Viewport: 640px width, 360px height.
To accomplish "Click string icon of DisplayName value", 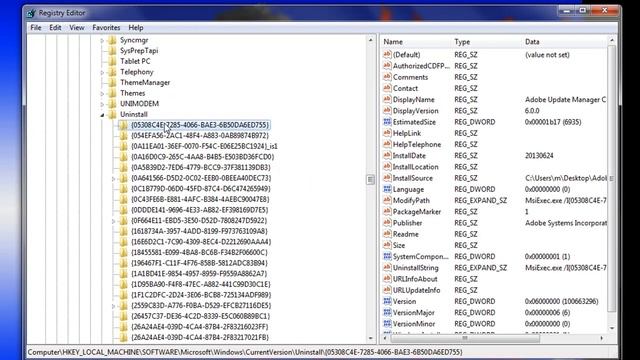I will [387, 99].
